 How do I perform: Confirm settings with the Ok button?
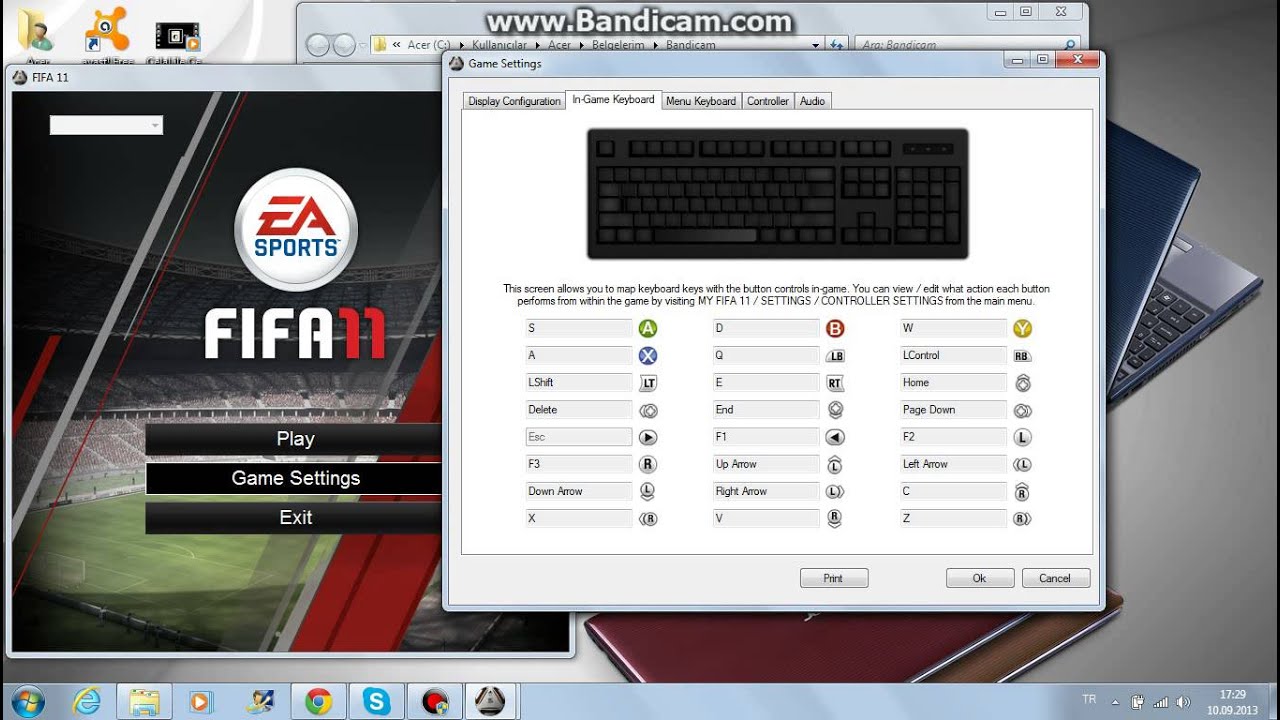click(980, 578)
